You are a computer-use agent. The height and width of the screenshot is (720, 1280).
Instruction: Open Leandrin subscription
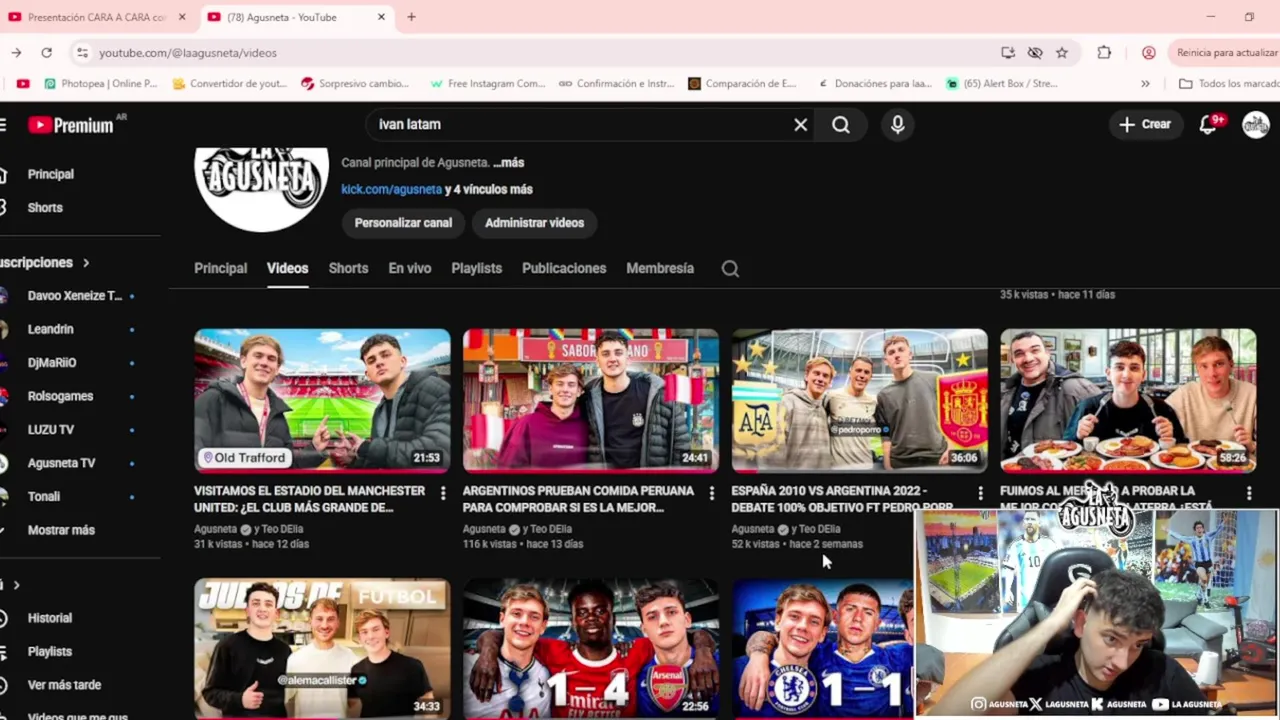point(50,329)
